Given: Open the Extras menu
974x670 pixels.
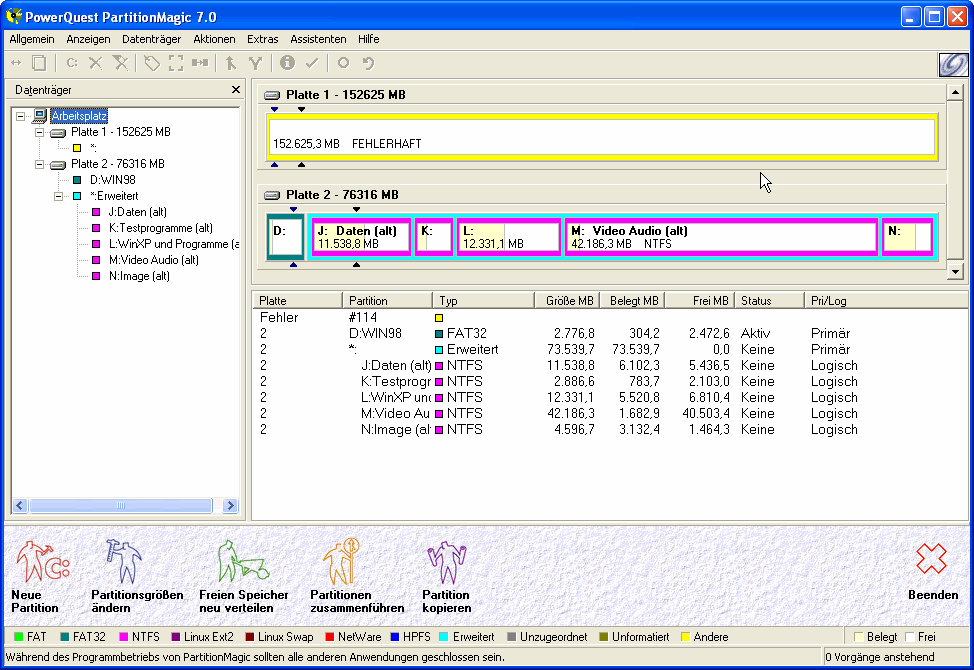Looking at the screenshot, I should [263, 39].
